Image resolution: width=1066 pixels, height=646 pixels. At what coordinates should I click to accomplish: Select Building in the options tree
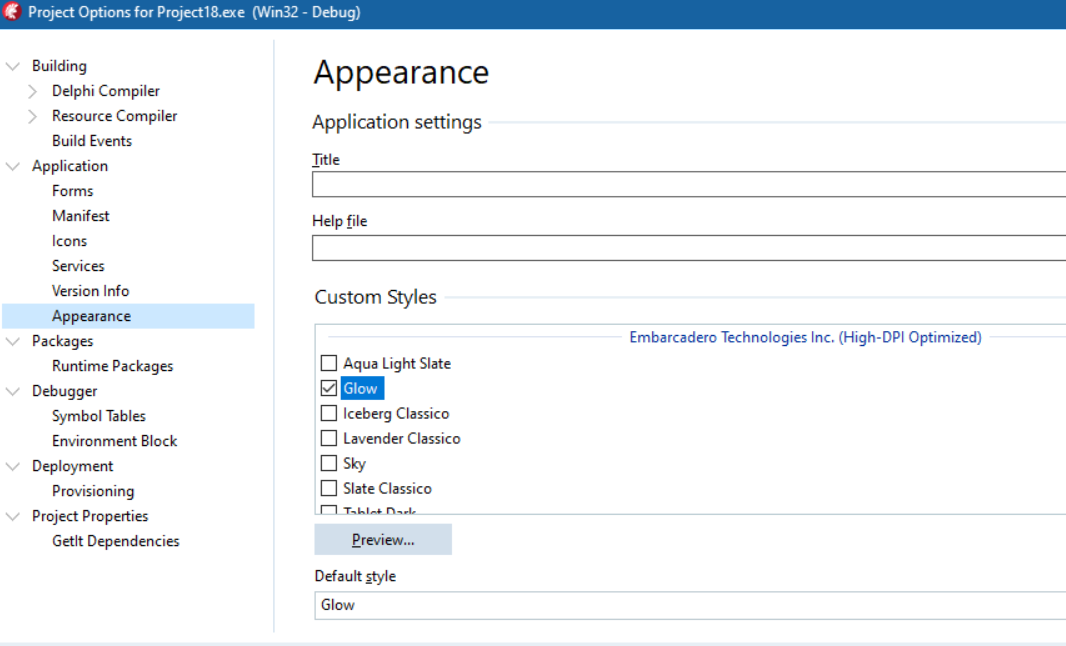(x=59, y=66)
